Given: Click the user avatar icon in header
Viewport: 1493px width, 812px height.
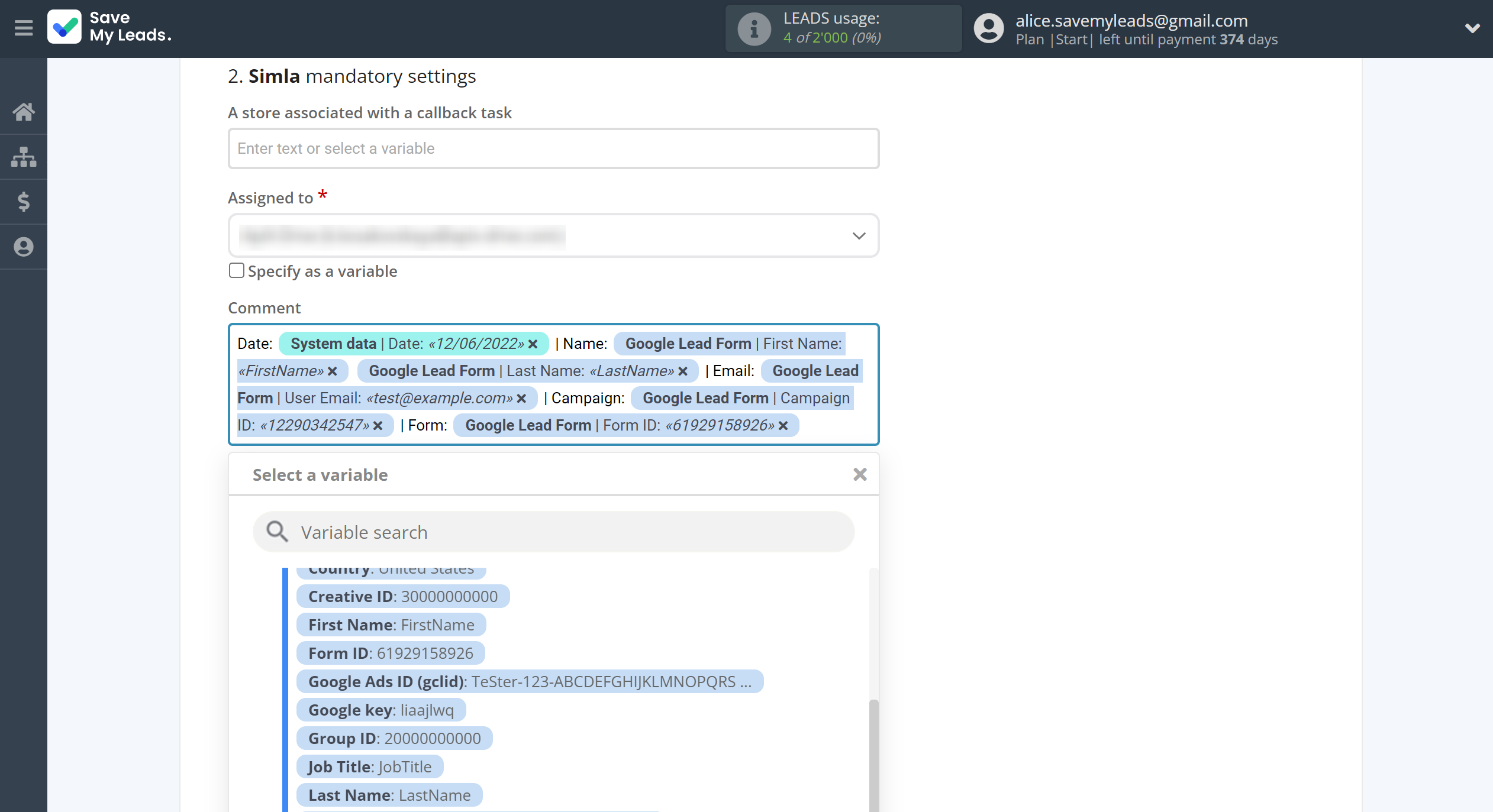Looking at the screenshot, I should 989,28.
